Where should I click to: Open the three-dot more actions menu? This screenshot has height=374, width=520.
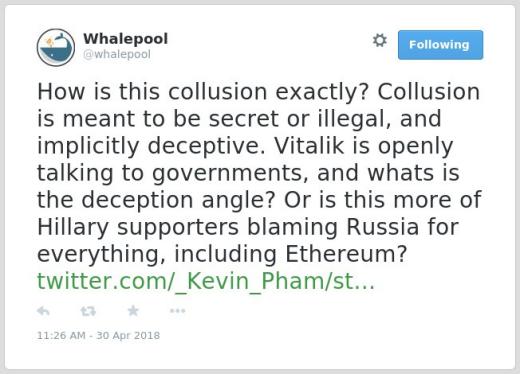(x=177, y=311)
